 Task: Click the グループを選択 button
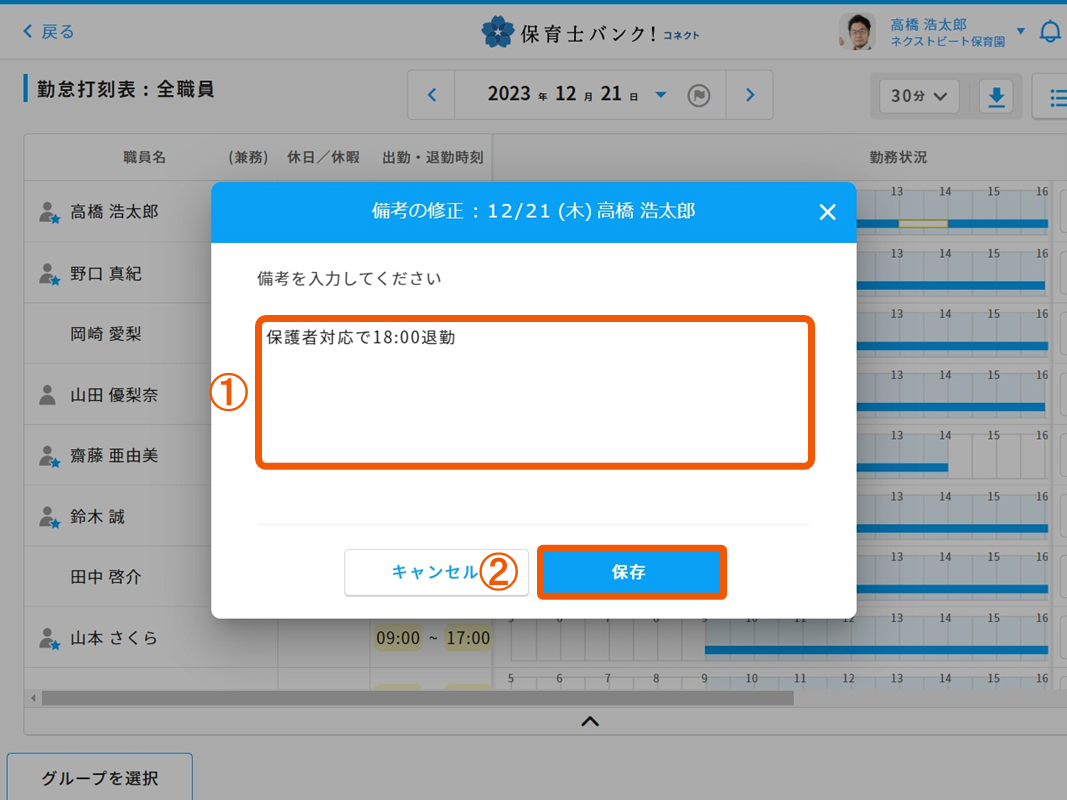click(99, 776)
